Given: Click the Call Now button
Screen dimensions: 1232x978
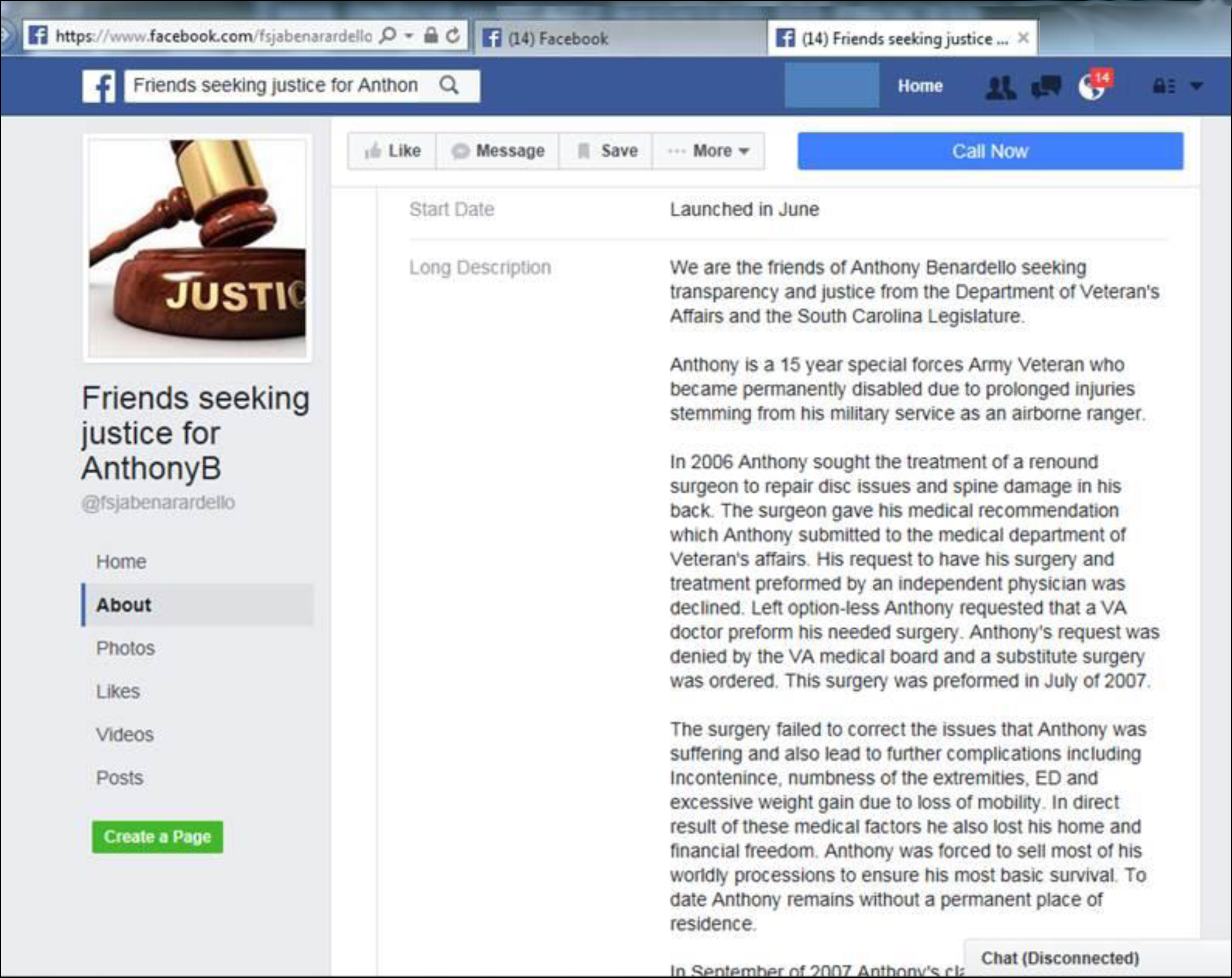Looking at the screenshot, I should click(x=990, y=152).
